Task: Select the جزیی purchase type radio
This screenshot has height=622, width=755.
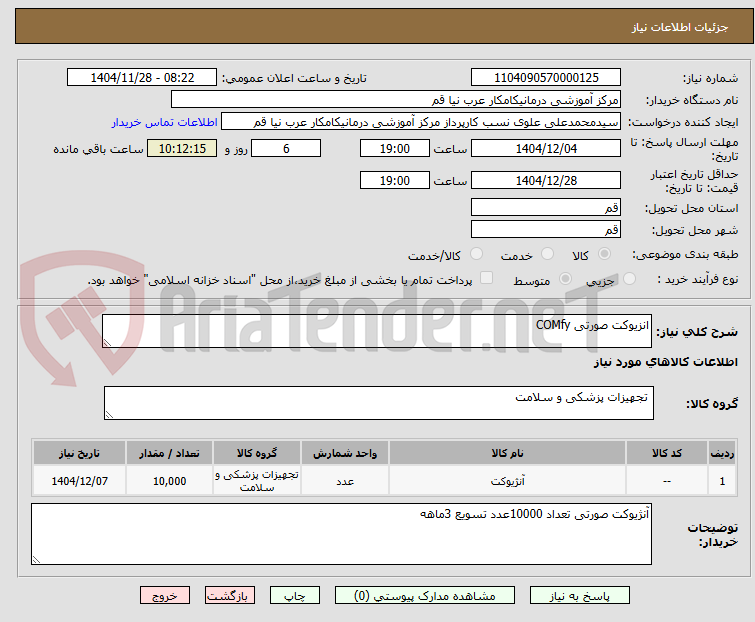Action: pos(629,279)
